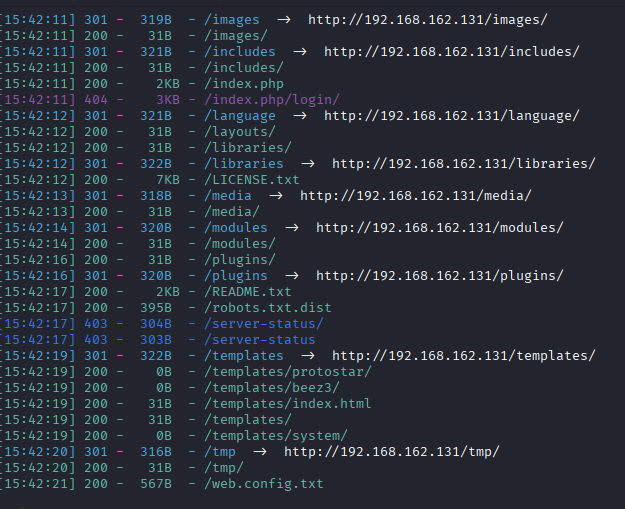Click the /tmp path in the 301 row
Screen dimensions: 625x509
[220, 452]
